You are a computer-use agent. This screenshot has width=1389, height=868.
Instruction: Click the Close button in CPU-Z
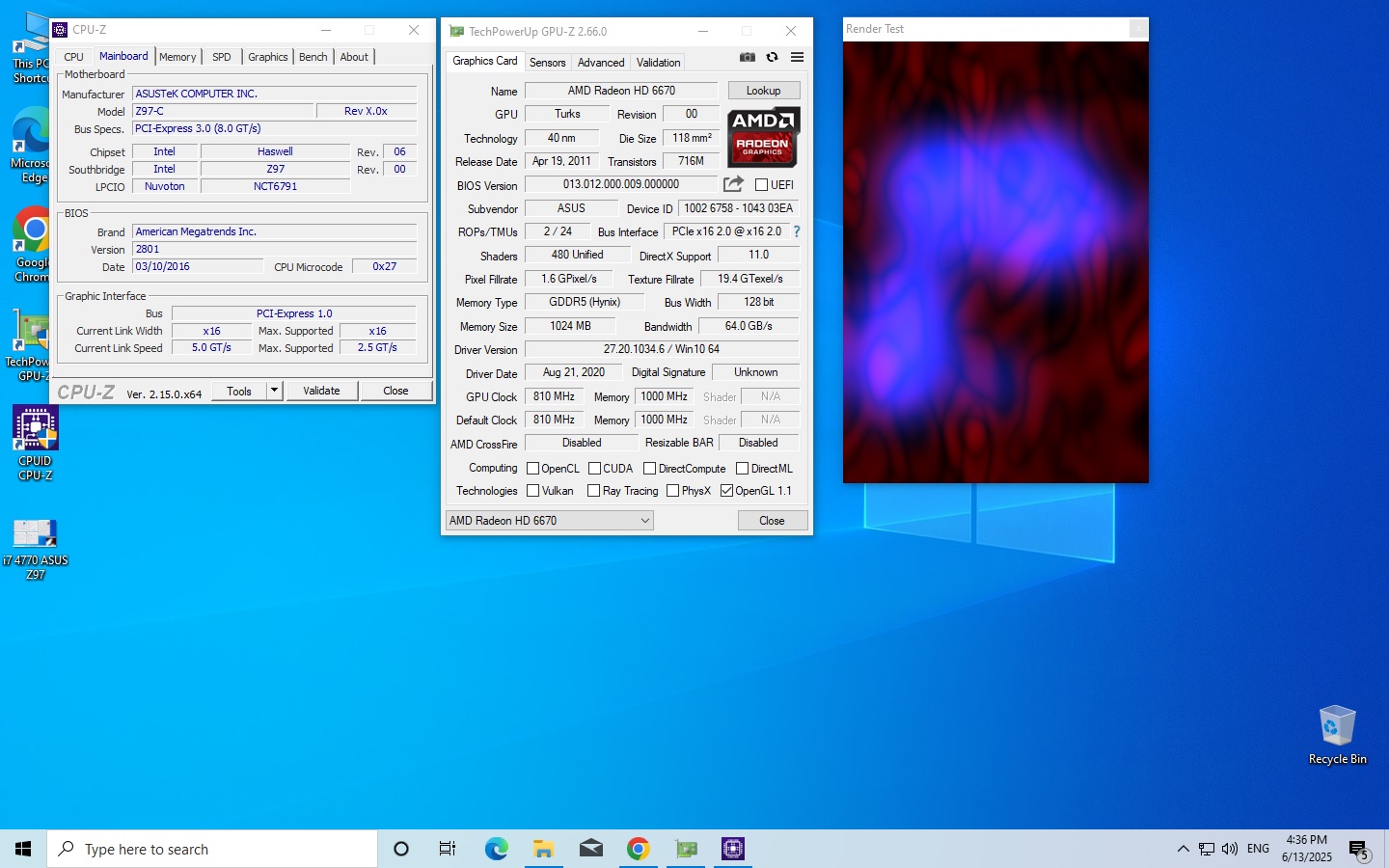tap(395, 391)
